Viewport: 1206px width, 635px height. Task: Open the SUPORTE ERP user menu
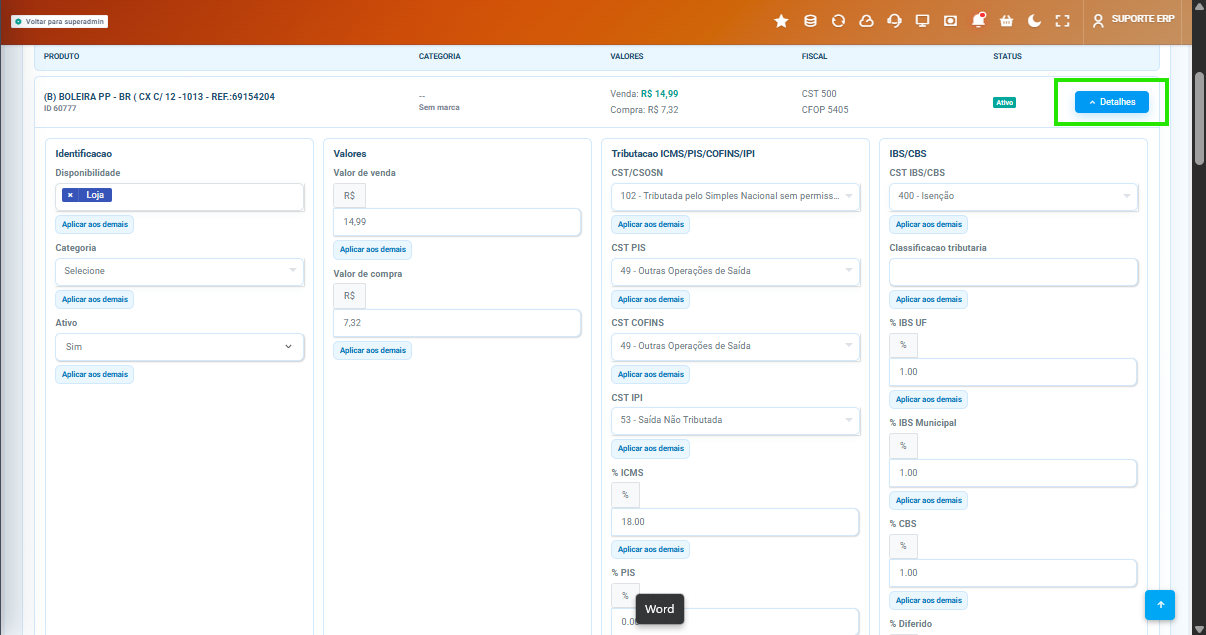point(1133,20)
